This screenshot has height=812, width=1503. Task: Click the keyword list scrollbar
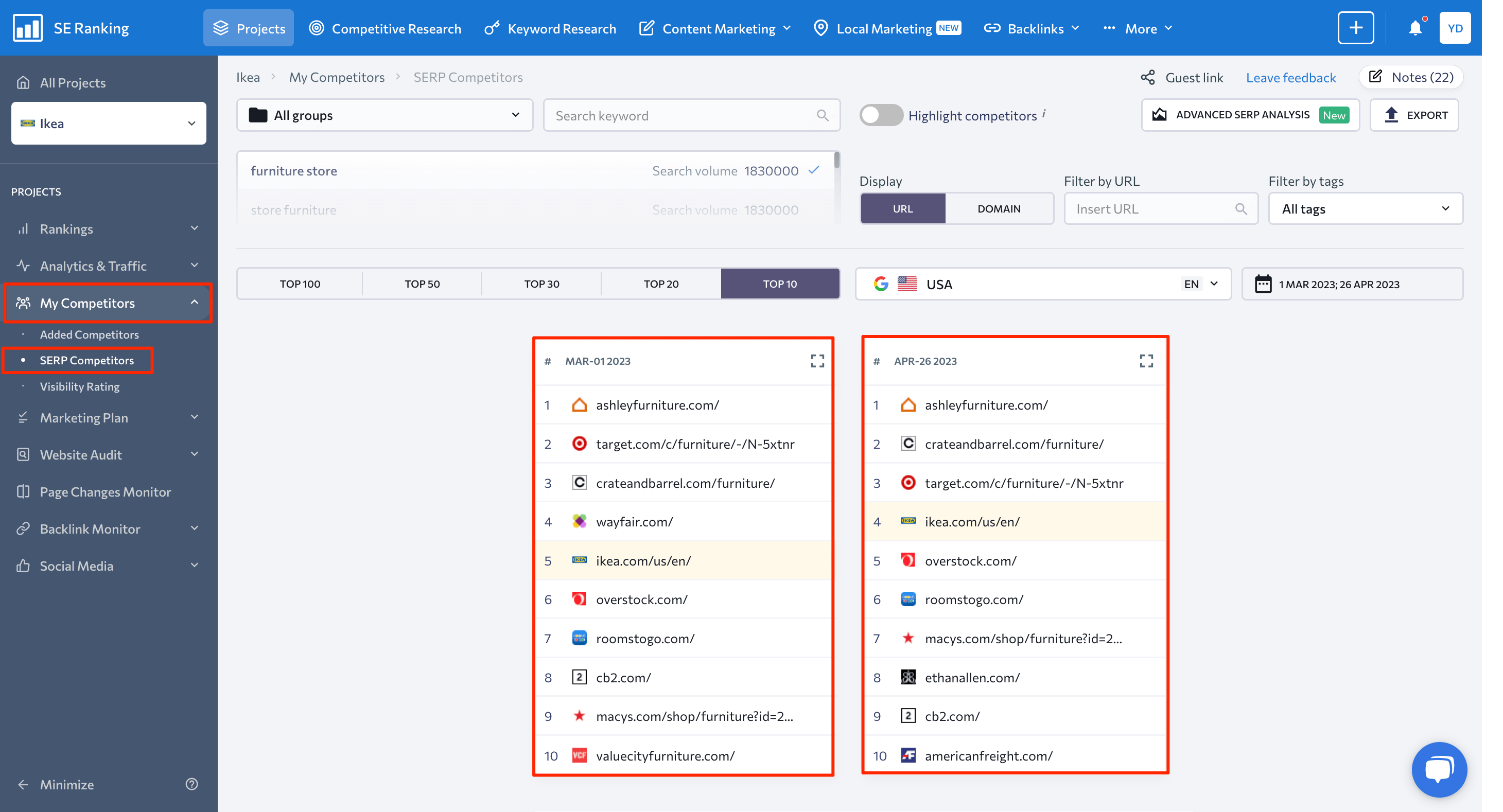point(836,160)
